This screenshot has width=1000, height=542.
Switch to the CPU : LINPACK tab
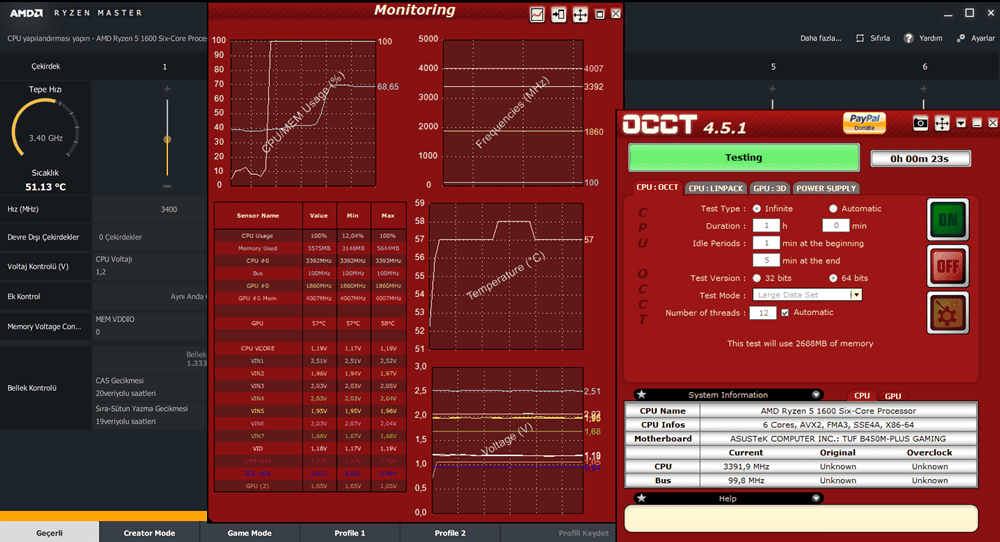(716, 188)
